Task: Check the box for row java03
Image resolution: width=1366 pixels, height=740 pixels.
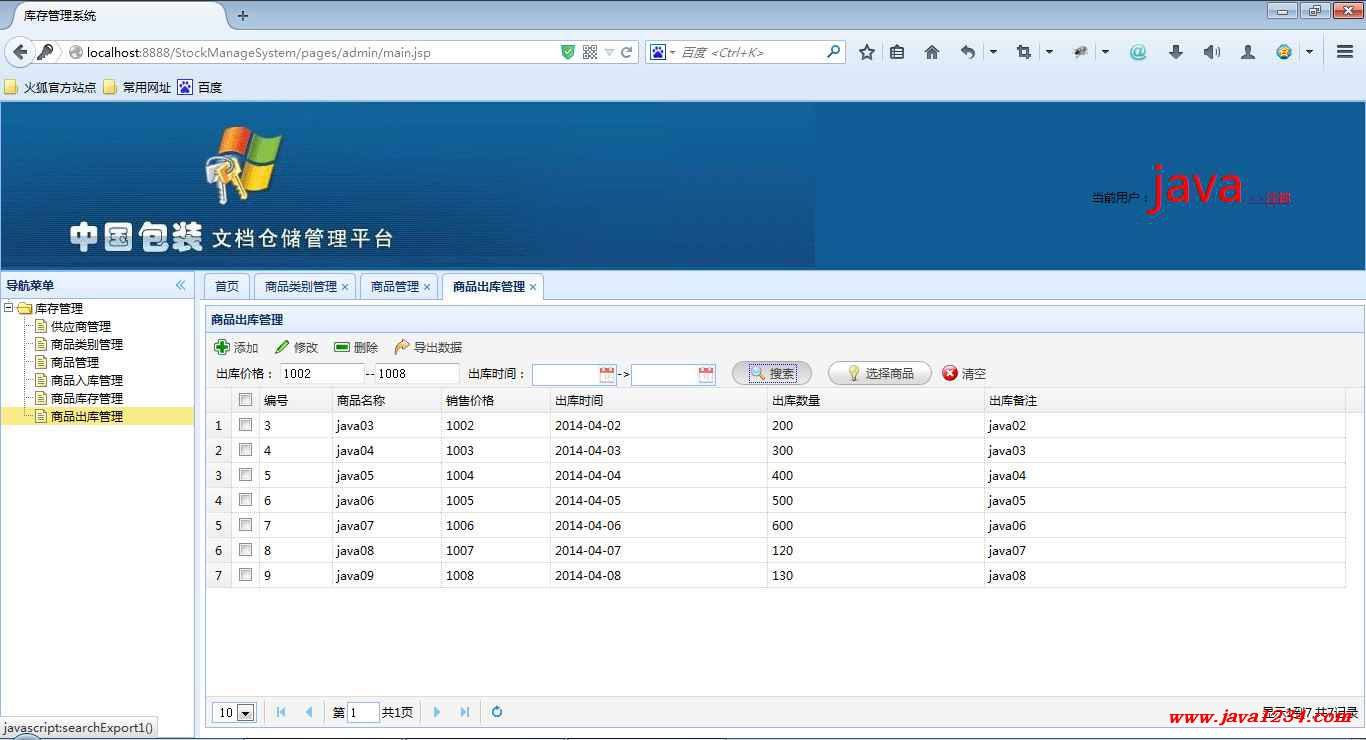Action: (x=245, y=425)
